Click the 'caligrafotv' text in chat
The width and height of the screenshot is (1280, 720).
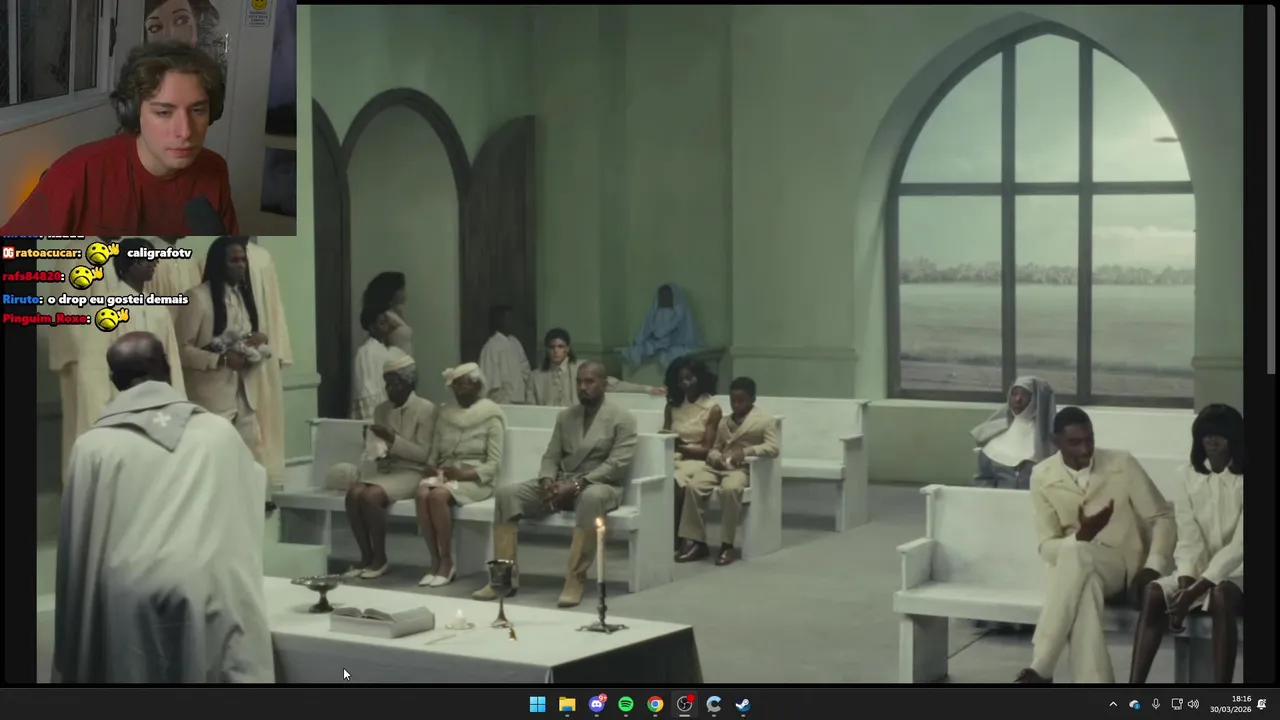pyautogui.click(x=158, y=254)
